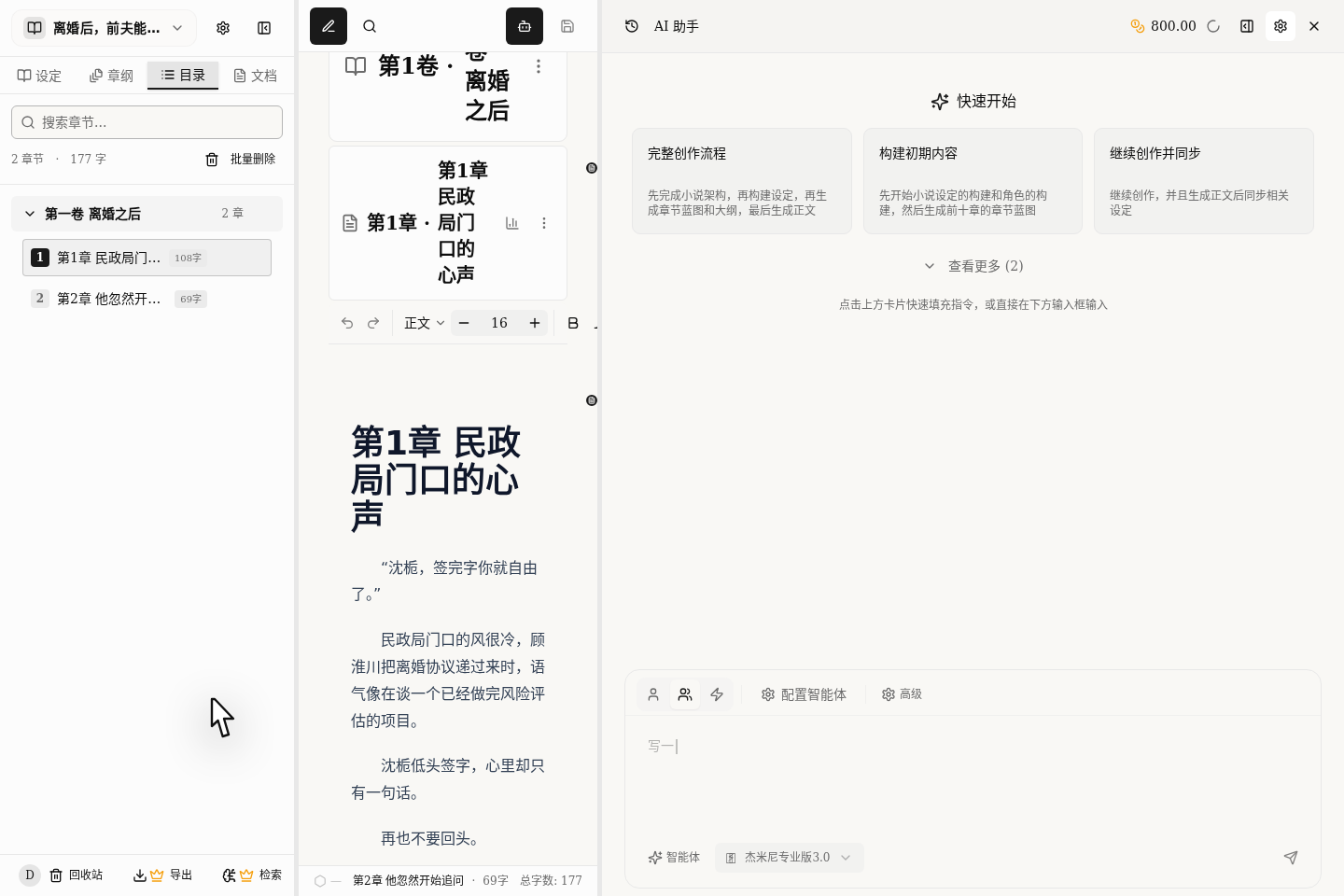1344x896 pixels.
Task: Switch to the 设定 tab
Action: [x=39, y=76]
